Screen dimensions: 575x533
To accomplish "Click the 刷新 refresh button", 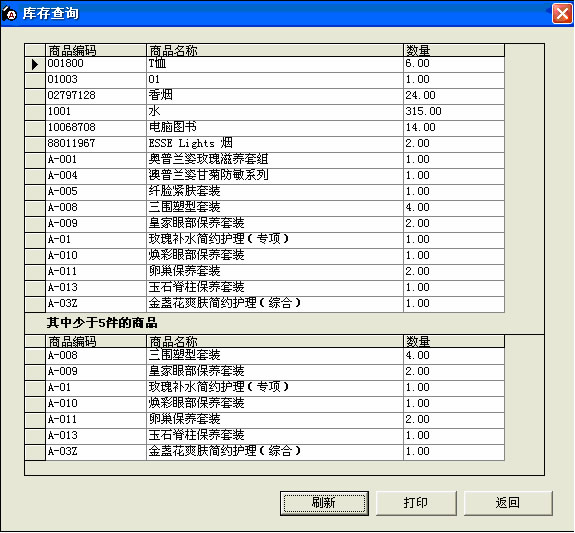I will 324,503.
